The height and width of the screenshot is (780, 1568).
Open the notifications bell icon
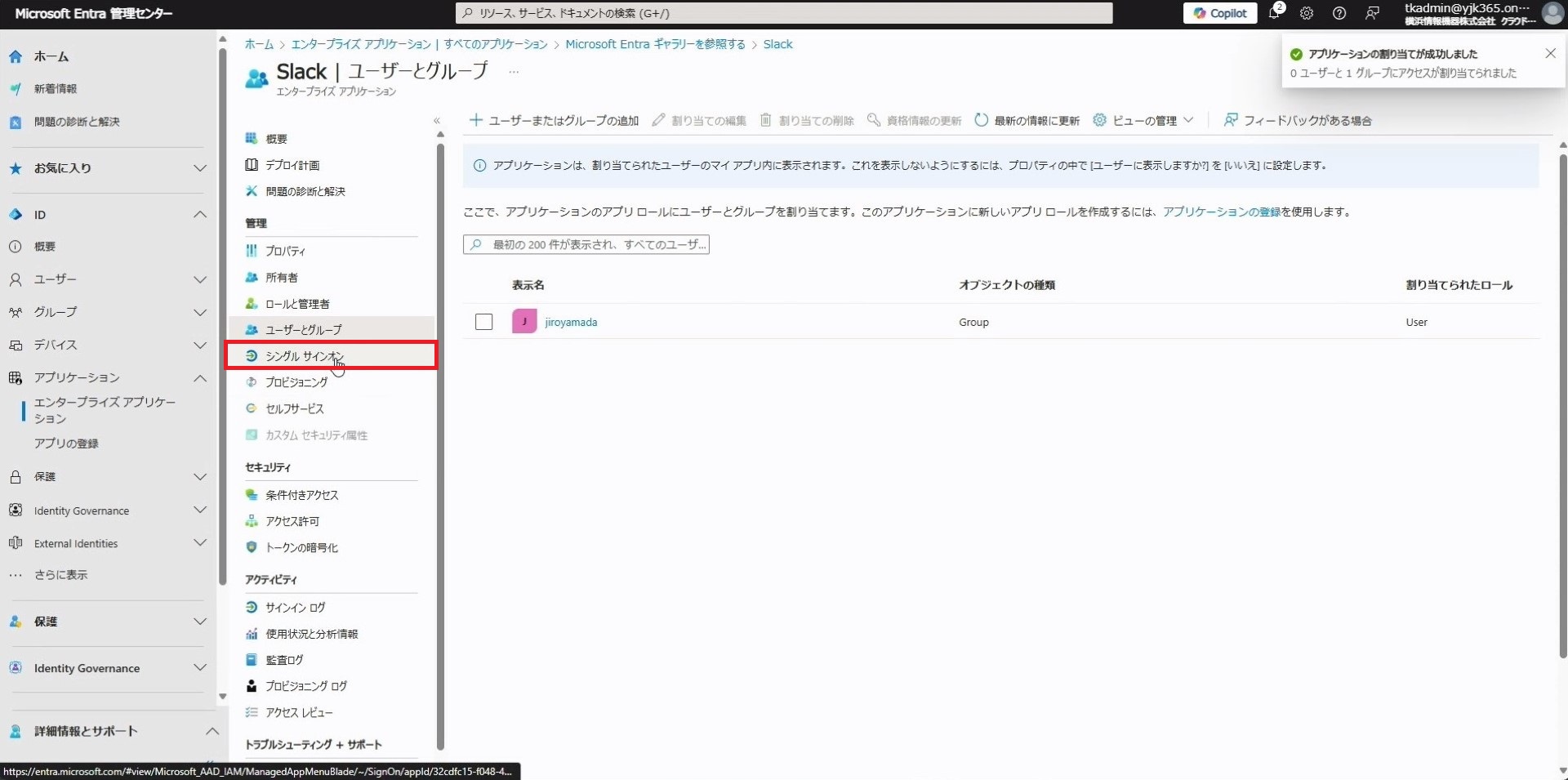(x=1274, y=13)
